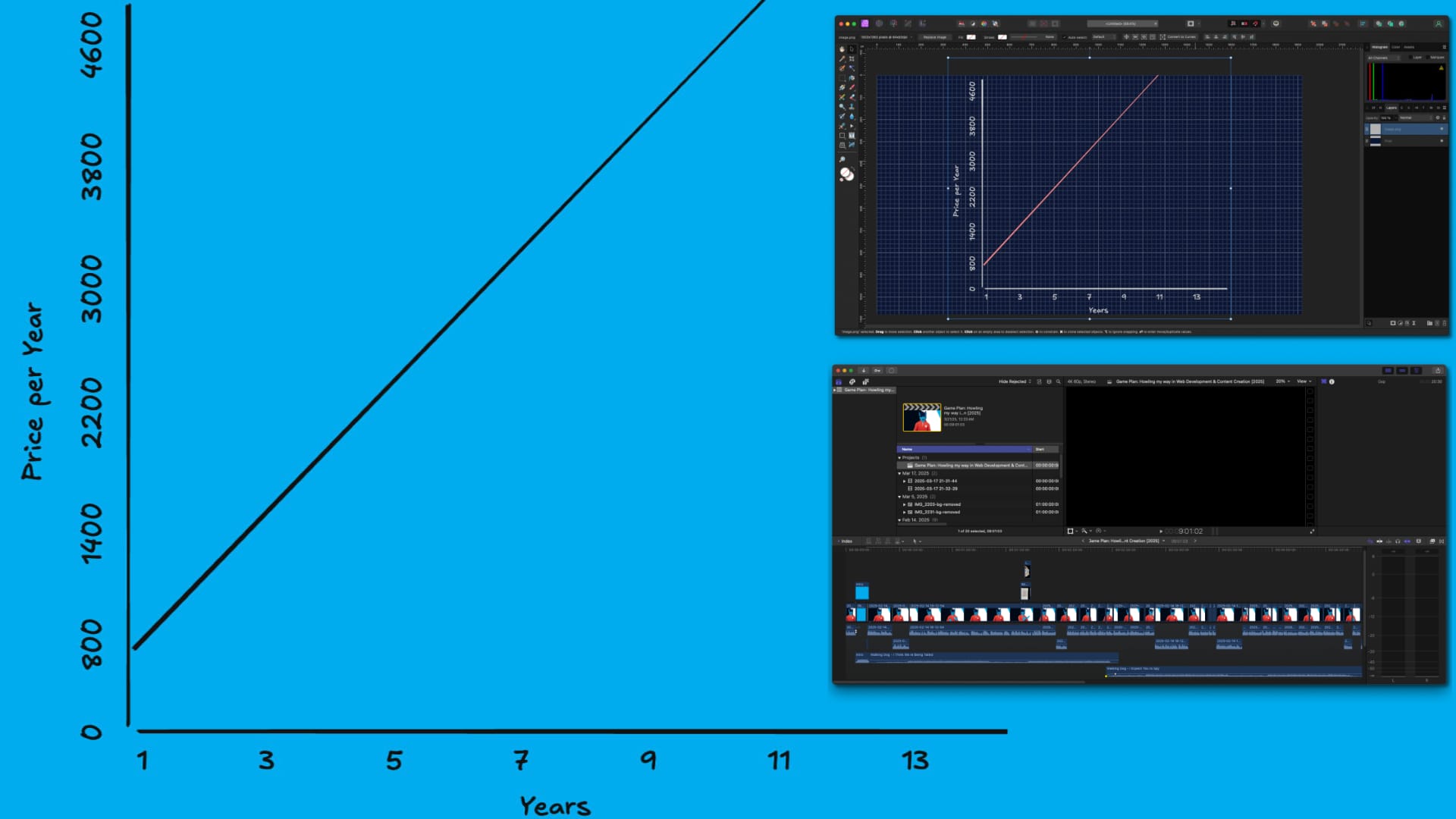Toggle the Auto-select checkbox

1064,37
